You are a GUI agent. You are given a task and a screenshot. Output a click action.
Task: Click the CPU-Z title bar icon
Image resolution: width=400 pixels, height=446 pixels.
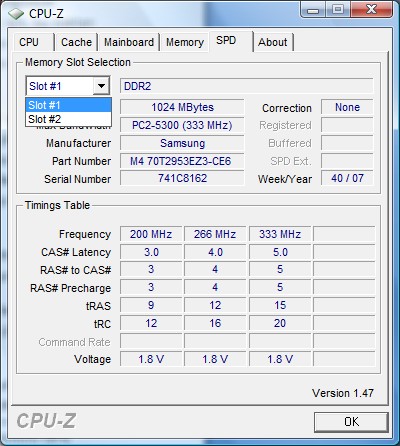coord(16,14)
